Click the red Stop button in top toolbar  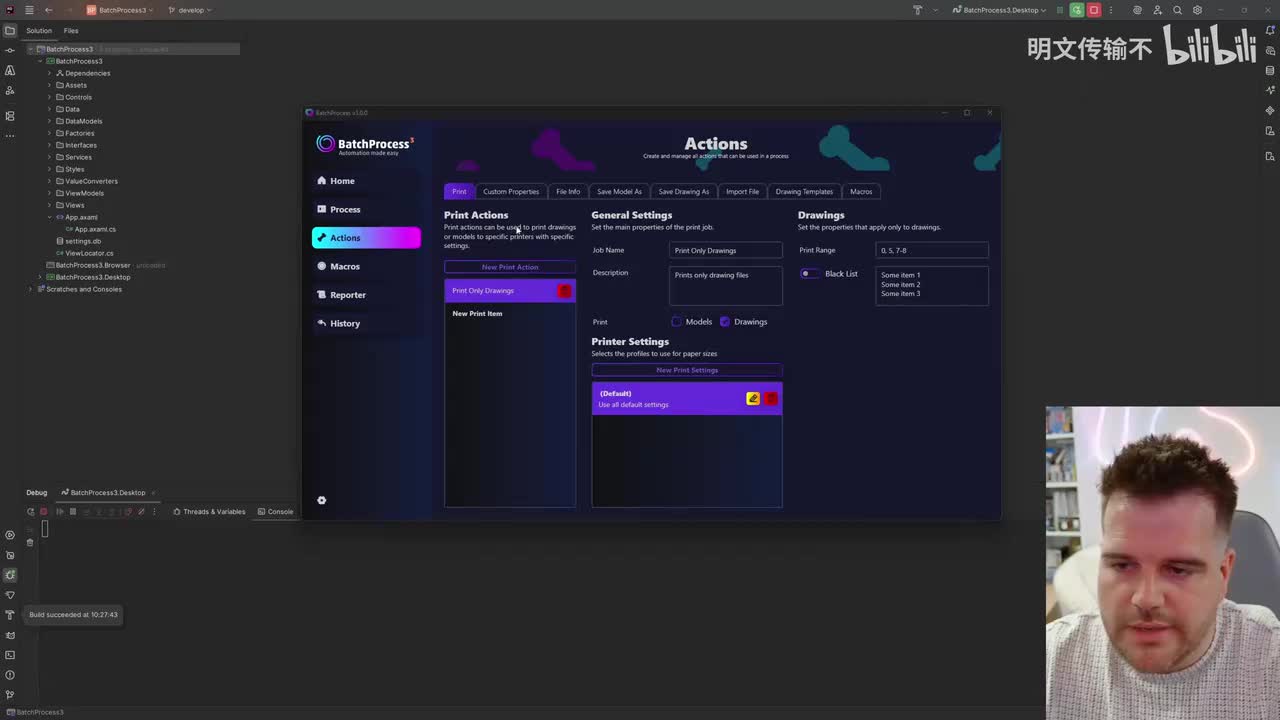(x=1094, y=10)
